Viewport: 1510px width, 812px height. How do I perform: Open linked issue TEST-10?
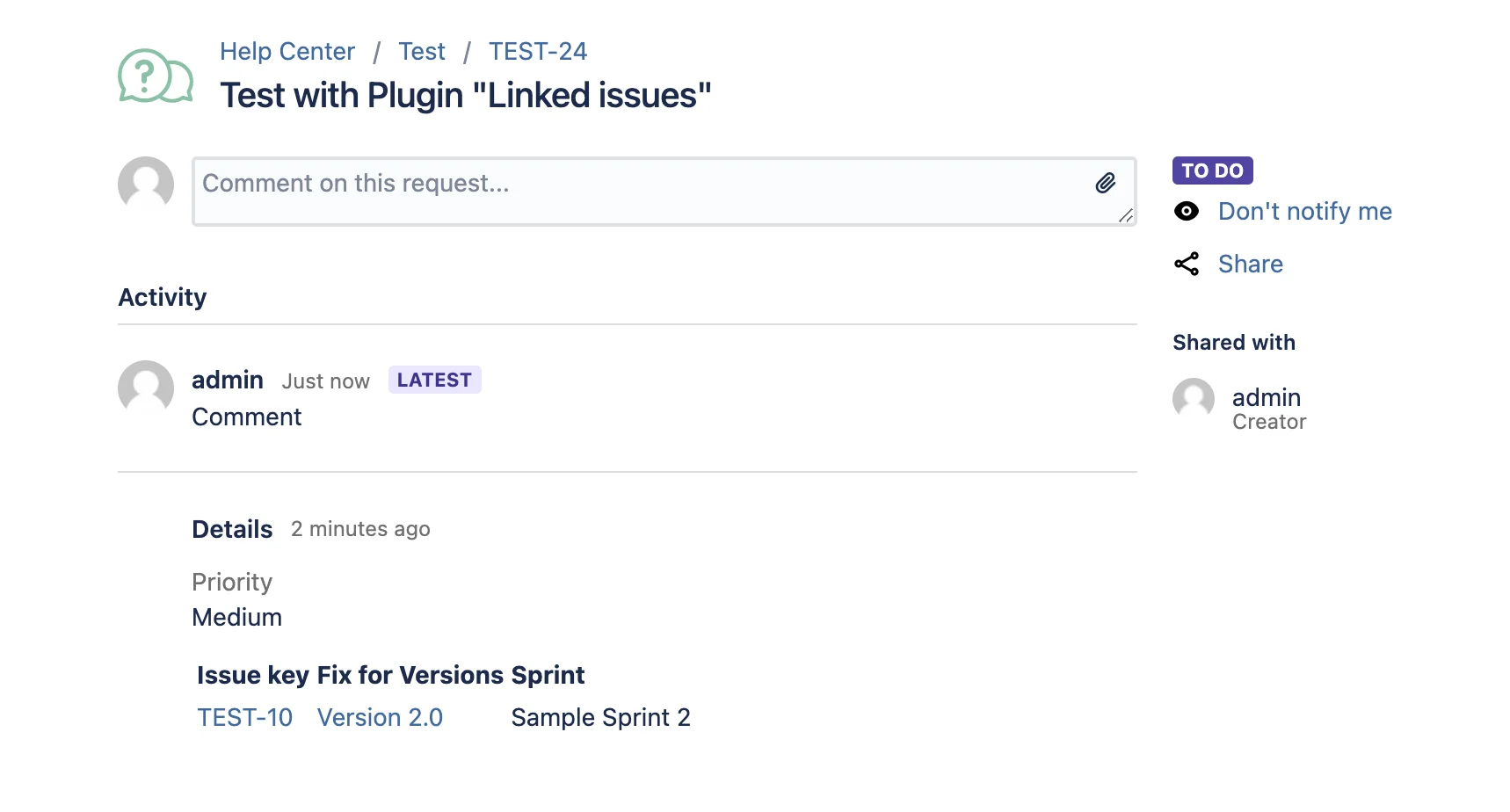244,718
